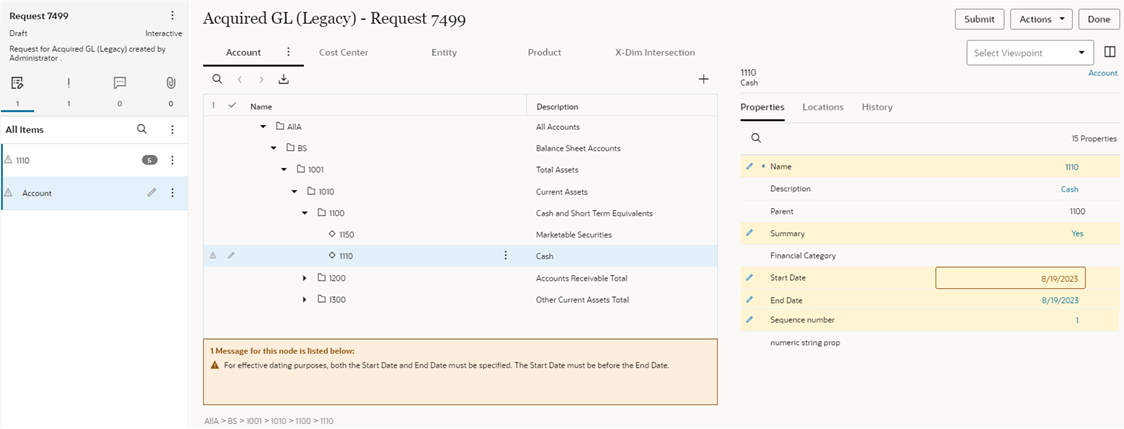
Task: Click the Start Date input field
Action: click(1010, 278)
